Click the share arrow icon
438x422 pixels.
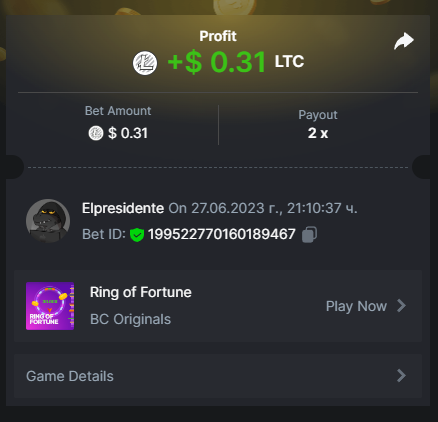coord(404,41)
